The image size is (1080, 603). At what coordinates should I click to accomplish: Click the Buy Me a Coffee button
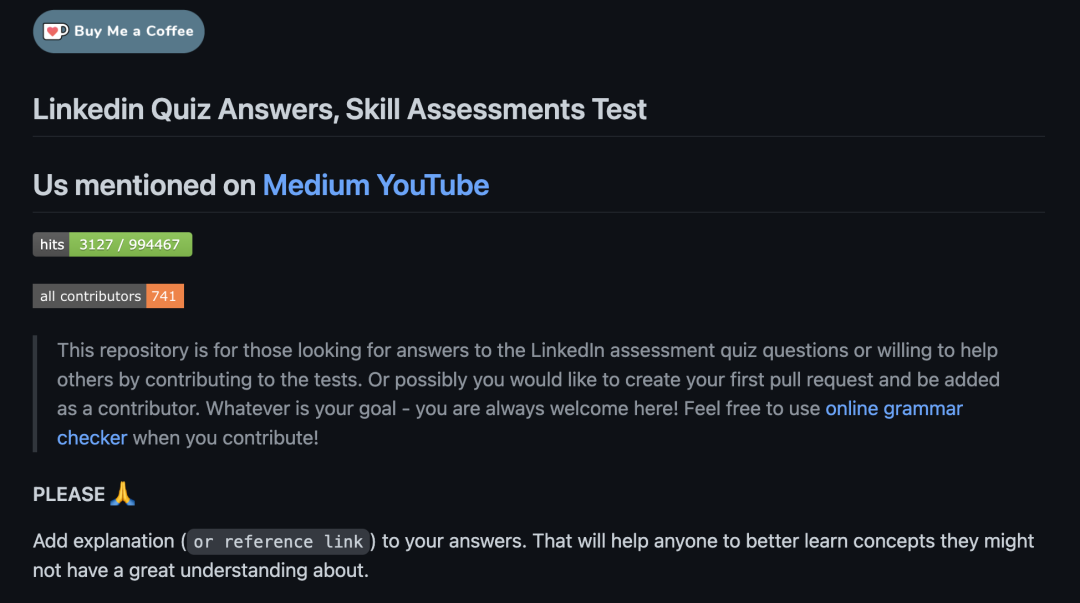[x=118, y=32]
